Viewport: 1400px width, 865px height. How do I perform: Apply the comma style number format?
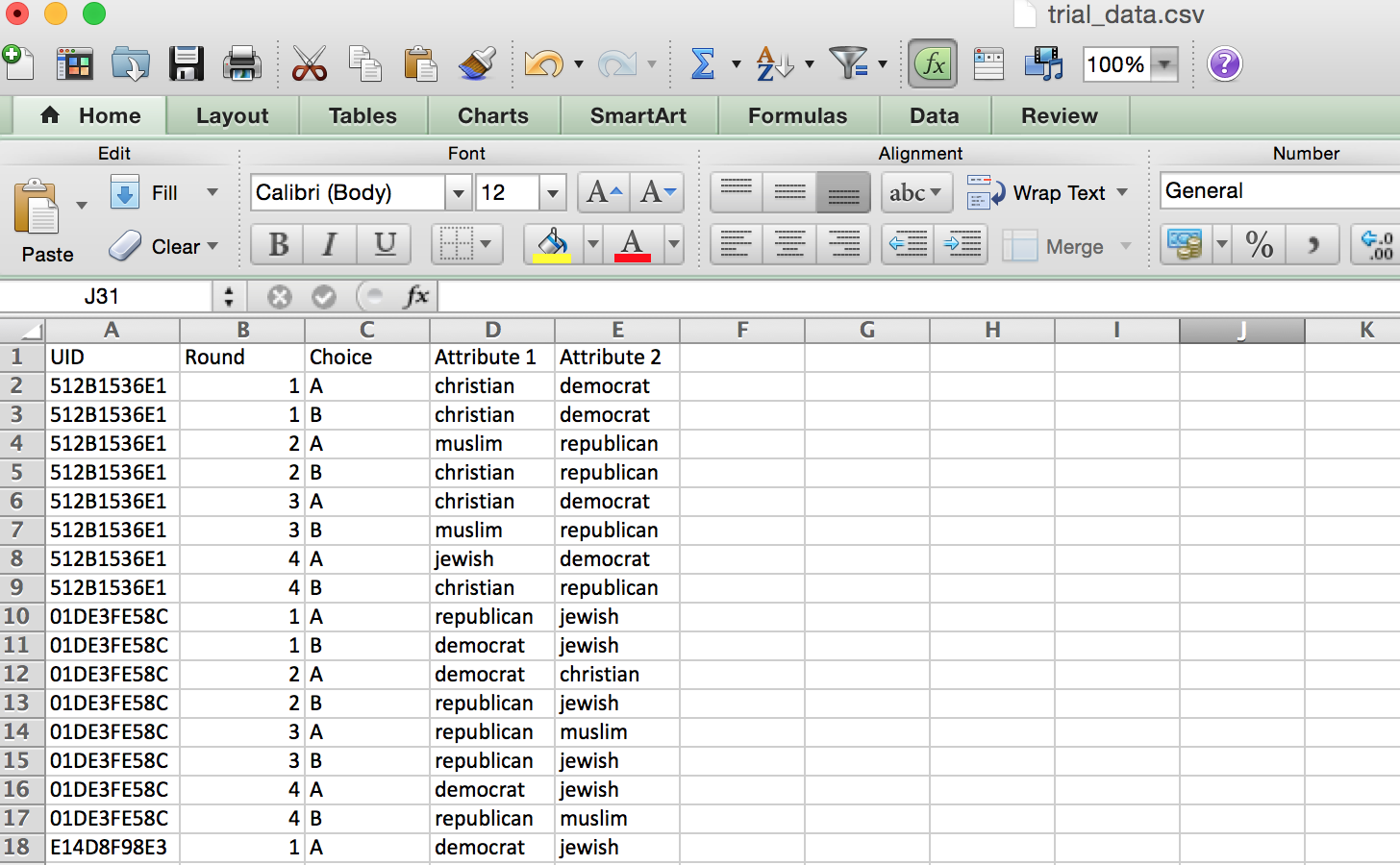[1312, 244]
